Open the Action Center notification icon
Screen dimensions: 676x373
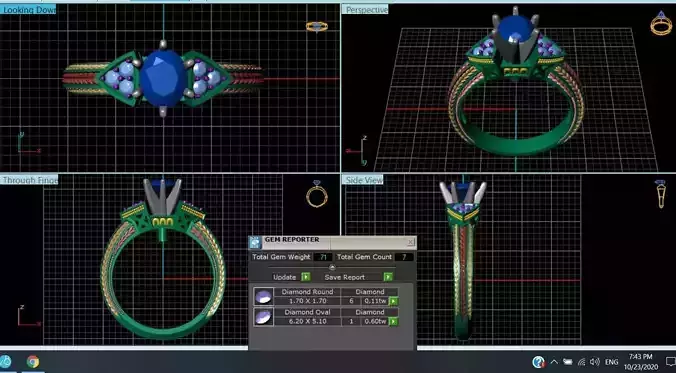[670, 362]
